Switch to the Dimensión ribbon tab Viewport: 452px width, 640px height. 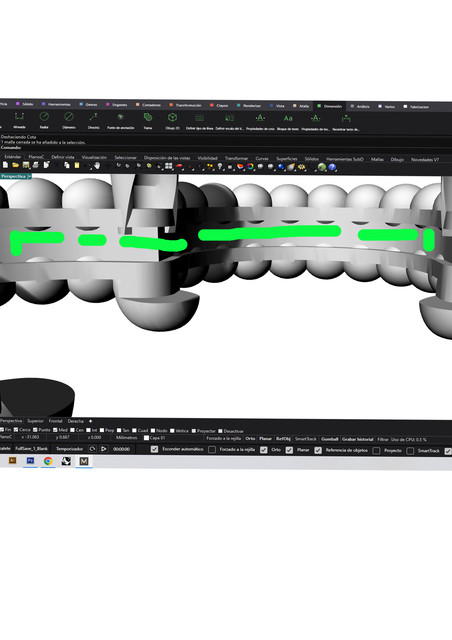pyautogui.click(x=329, y=106)
